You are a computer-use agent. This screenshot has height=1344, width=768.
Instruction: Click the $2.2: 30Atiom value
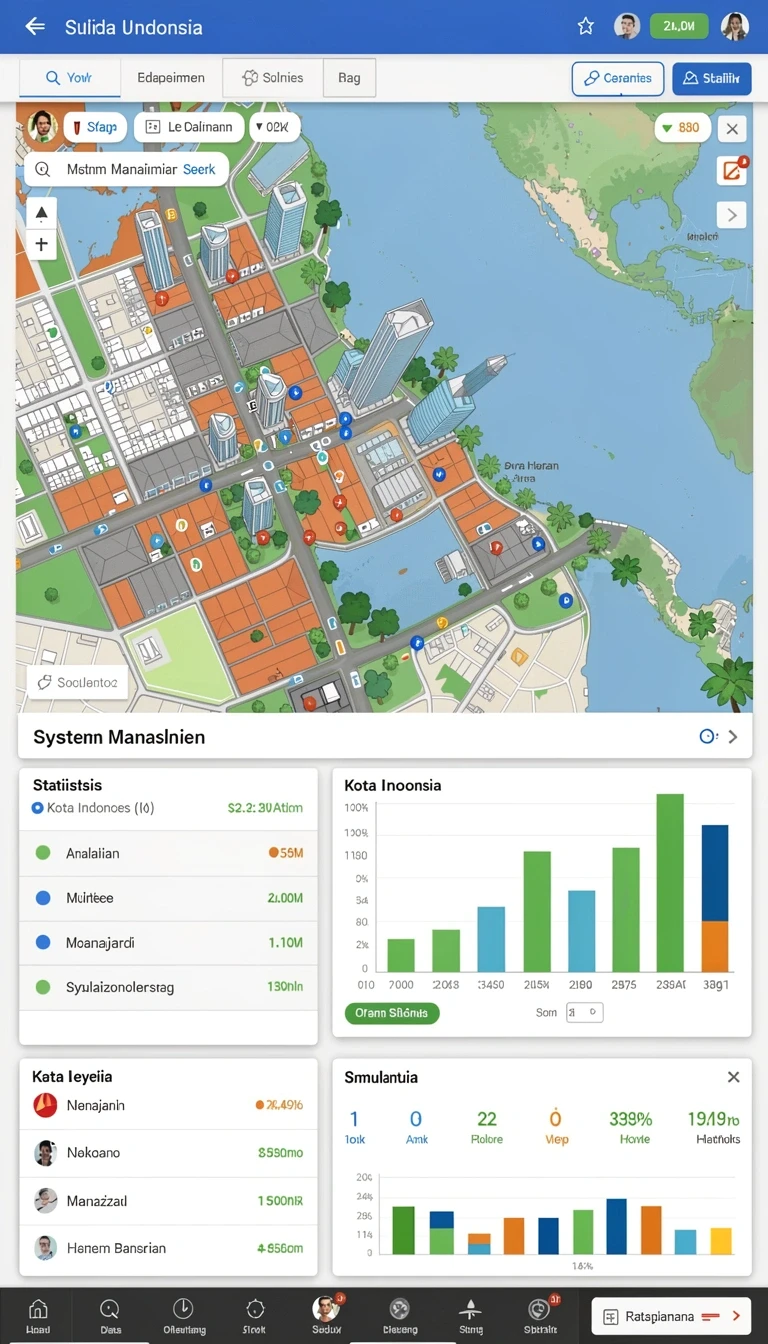265,807
